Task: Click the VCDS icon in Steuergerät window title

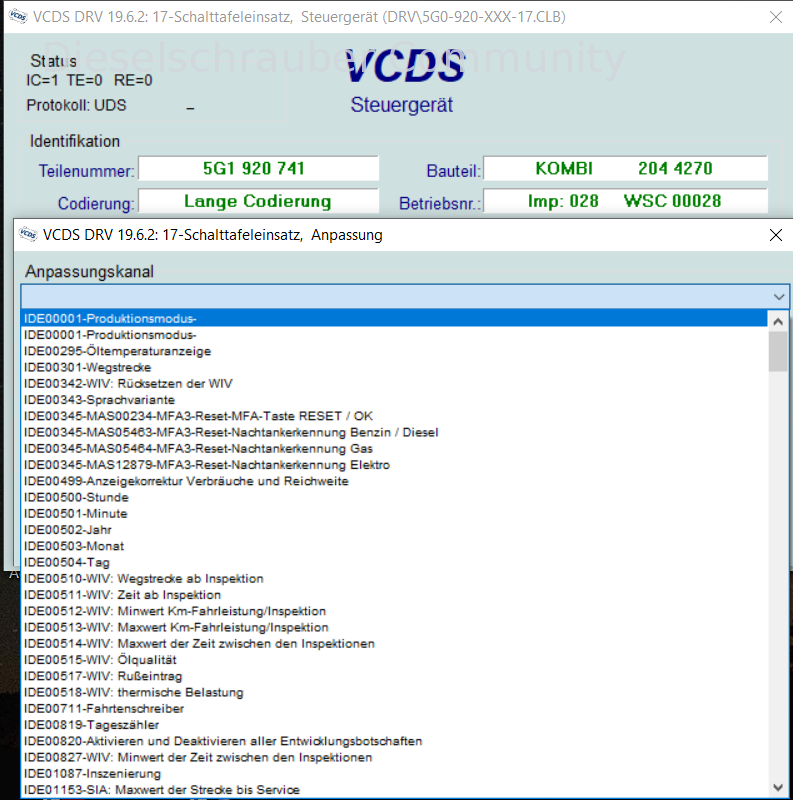Action: pyautogui.click(x=18, y=16)
